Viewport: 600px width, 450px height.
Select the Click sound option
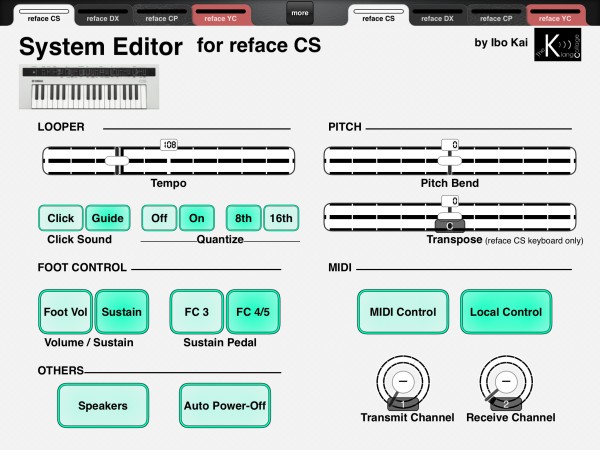60,218
